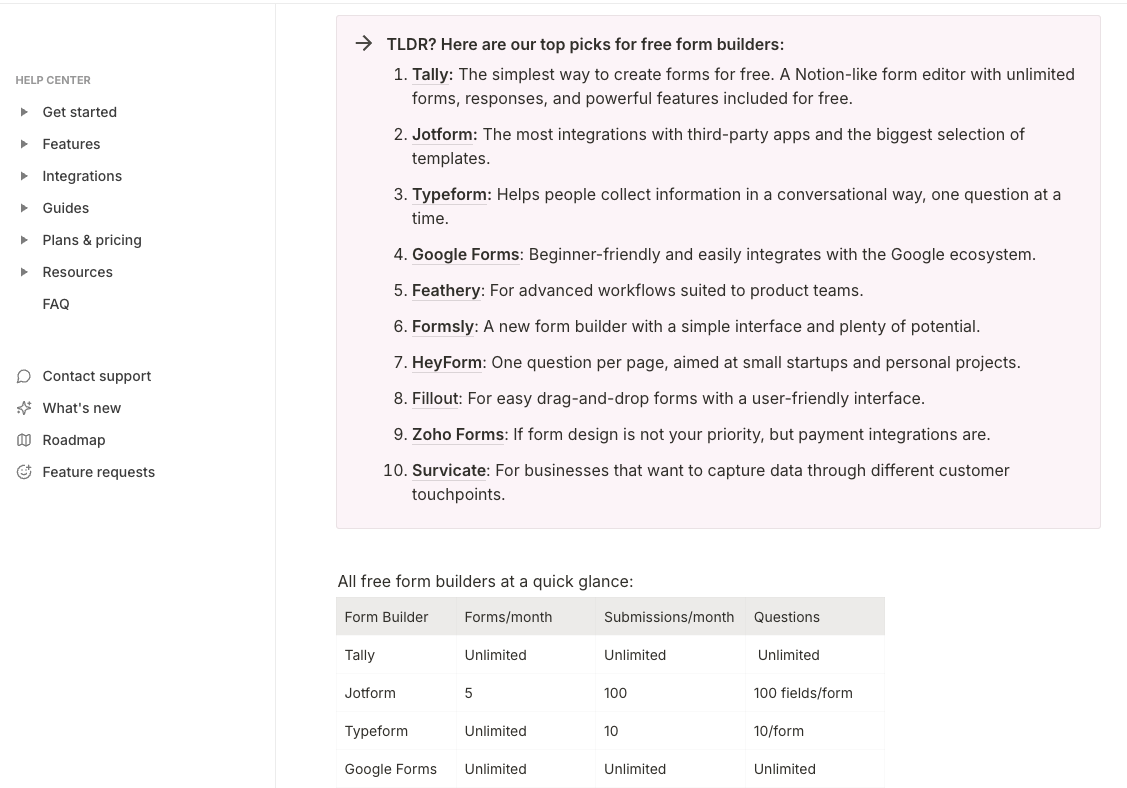This screenshot has width=1127, height=788.
Task: Click the TLDR top picks heading text
Action: (x=585, y=45)
